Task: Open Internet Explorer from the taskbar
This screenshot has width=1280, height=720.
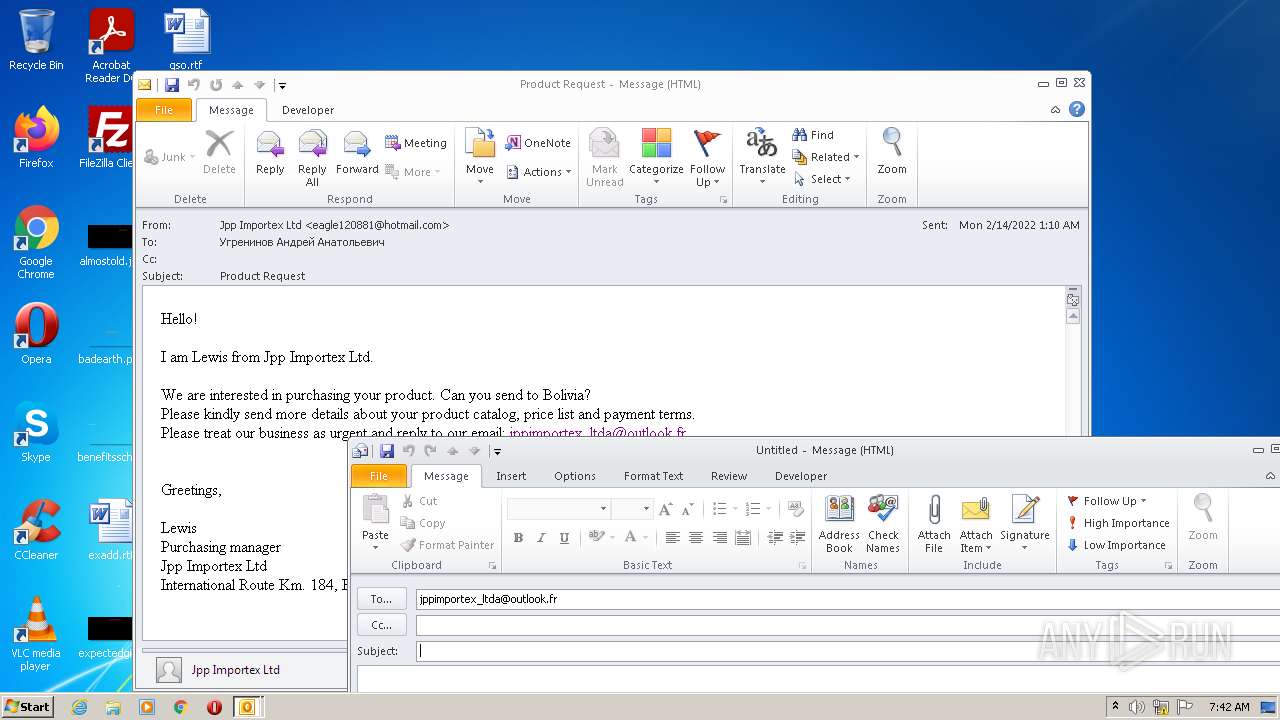Action: pos(79,707)
